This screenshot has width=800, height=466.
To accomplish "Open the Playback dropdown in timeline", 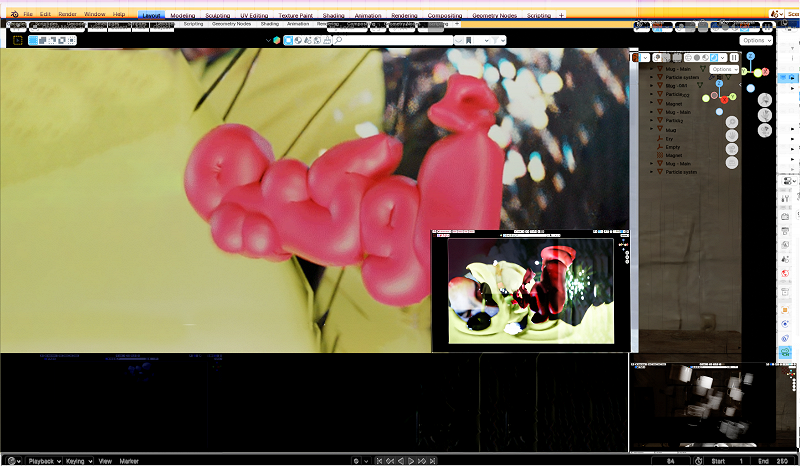I will pyautogui.click(x=43, y=461).
